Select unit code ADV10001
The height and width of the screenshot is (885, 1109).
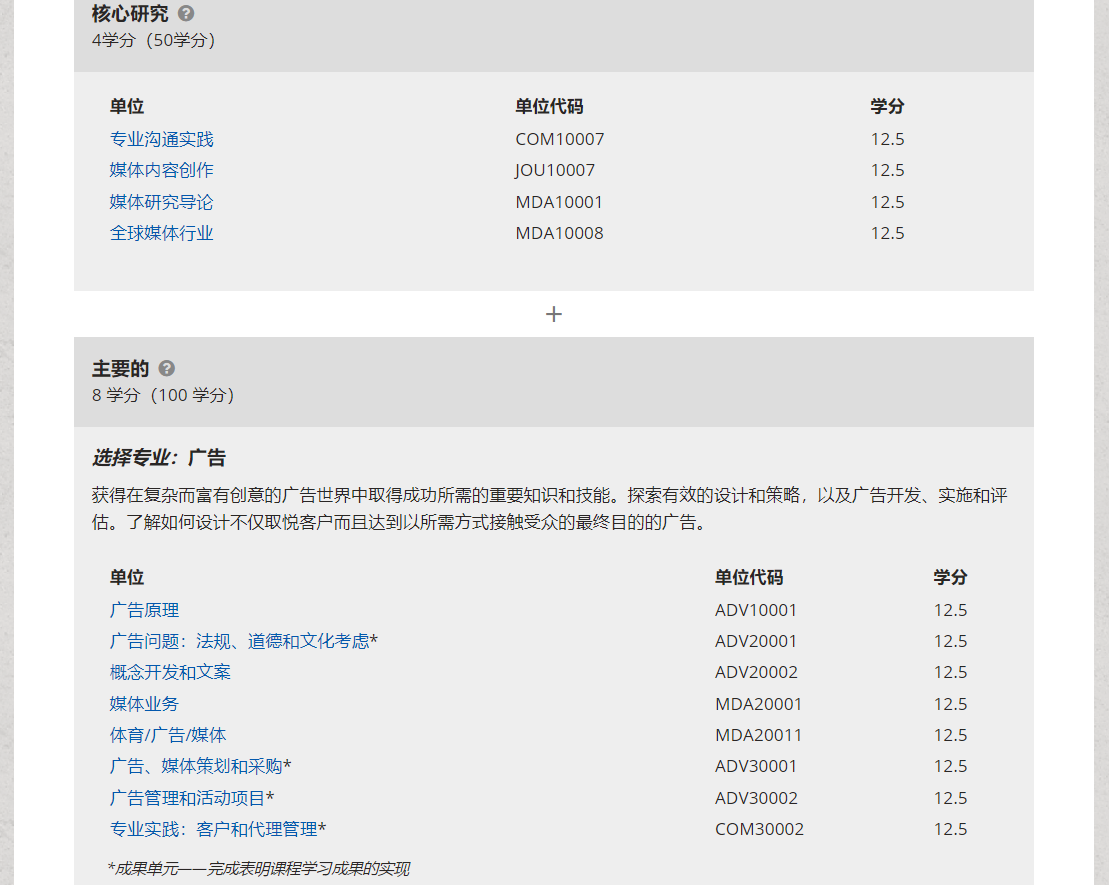click(x=756, y=610)
